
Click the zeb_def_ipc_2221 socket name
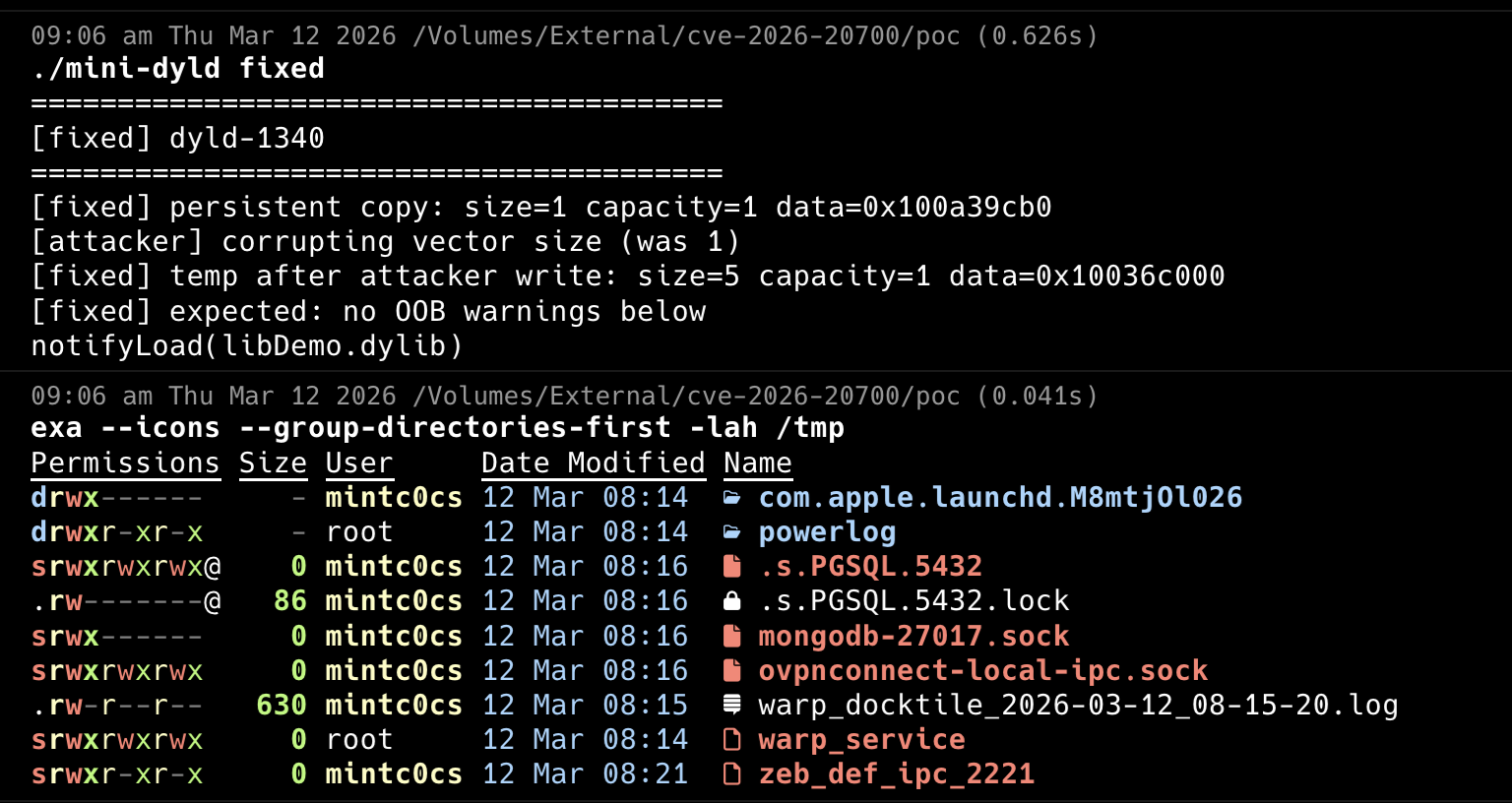click(896, 774)
